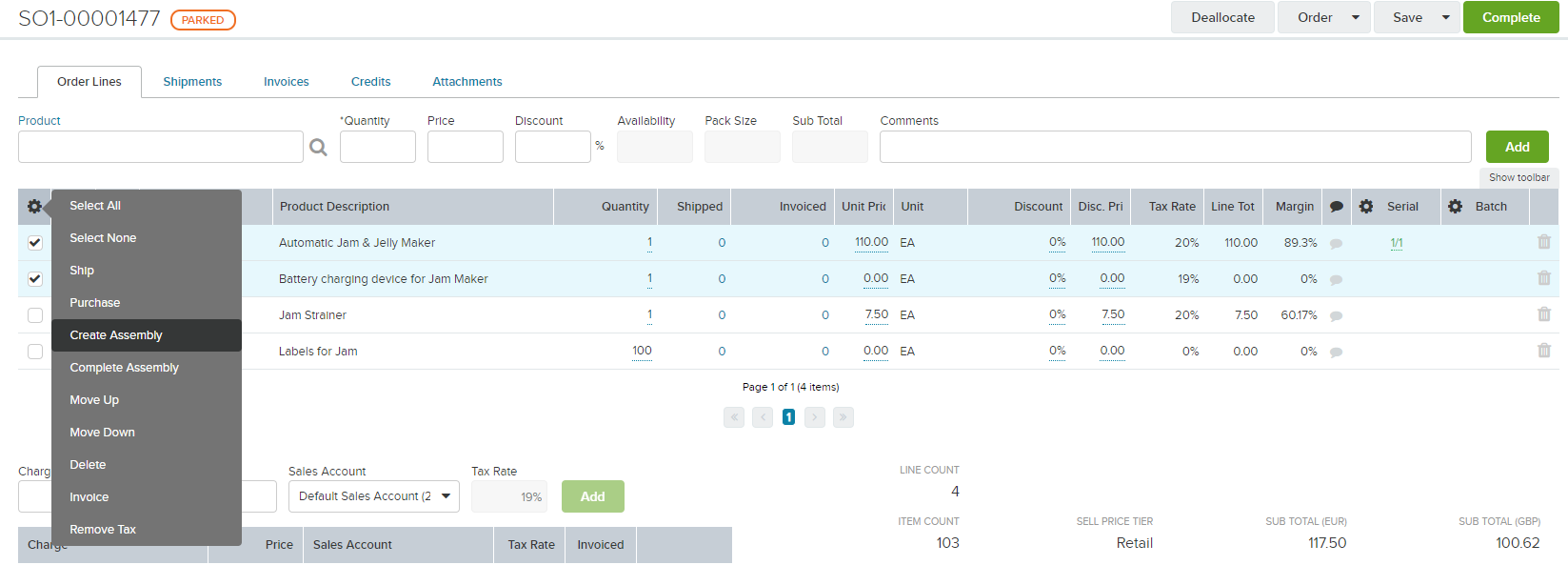Open the Default Sales Account dropdown
This screenshot has height=565, width=1568.
(373, 496)
